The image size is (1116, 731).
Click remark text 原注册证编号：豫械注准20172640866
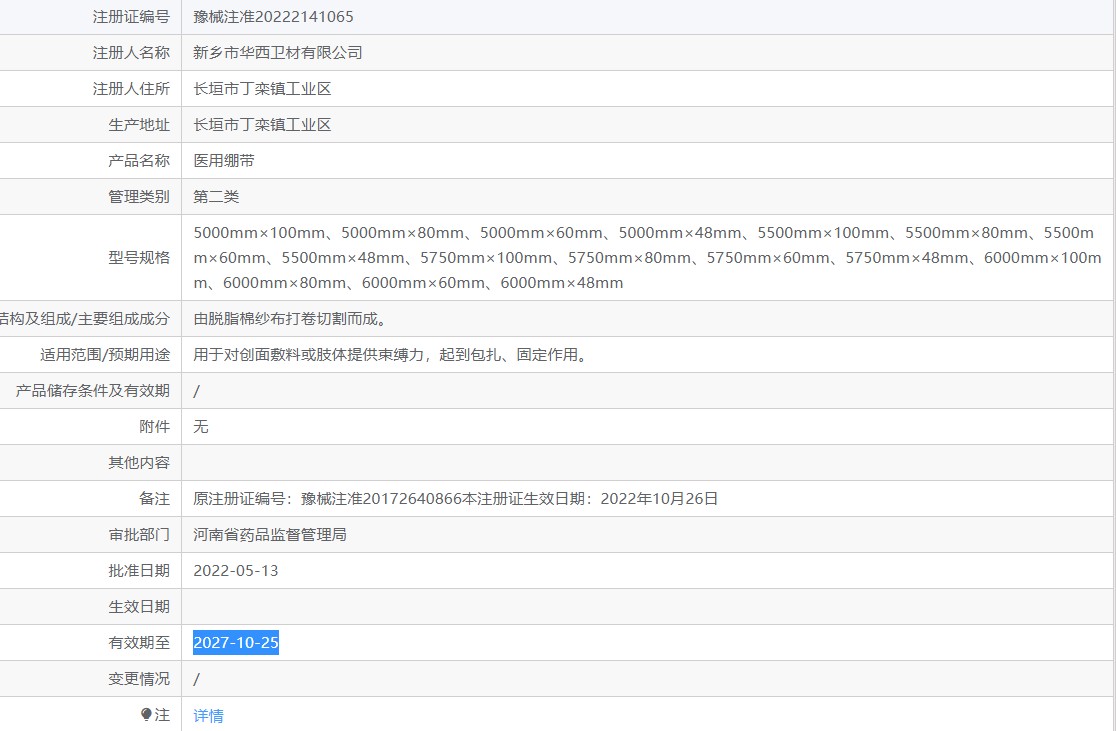[x=328, y=499]
